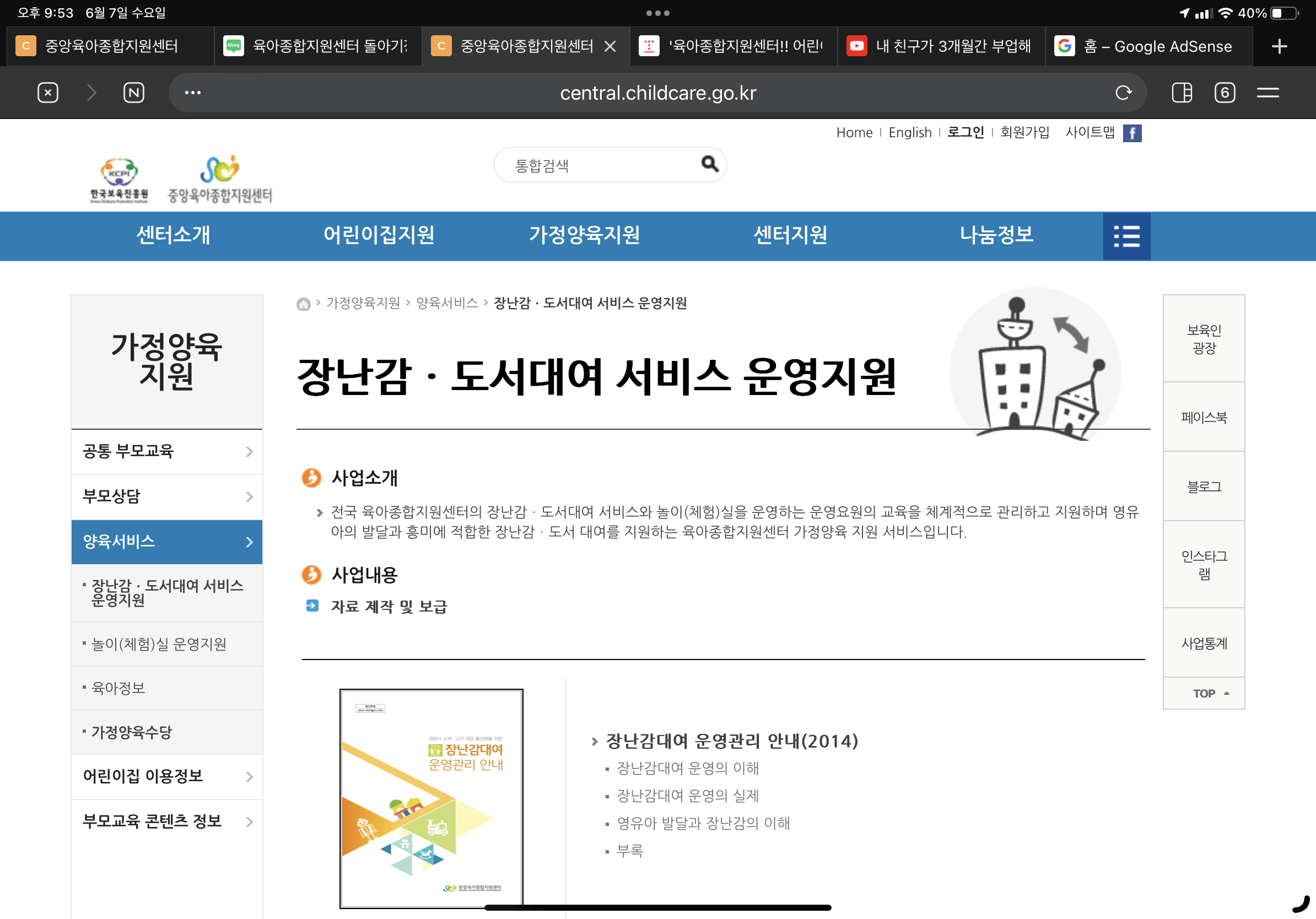Reload the page with refresh icon

coord(1123,93)
